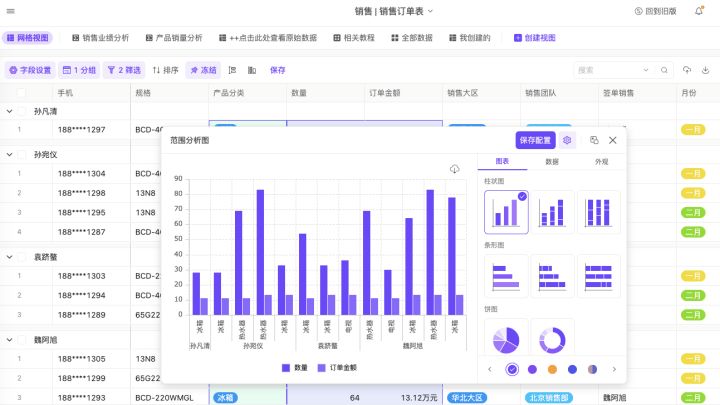720x405 pixels.
Task: Open the hamburger menu at top left
Action: pos(11,11)
